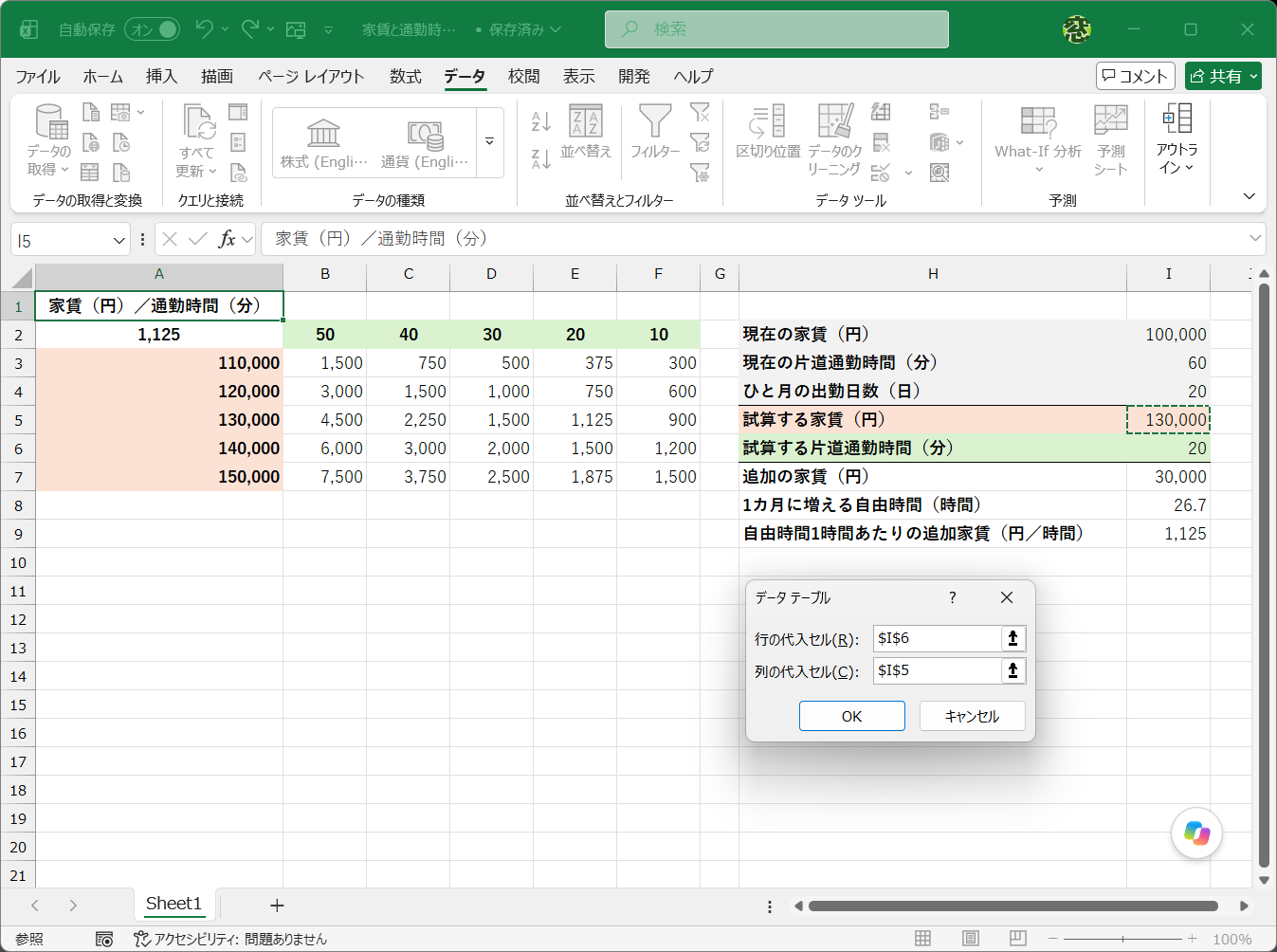
Task: Collapse the 列の代入セル range selector
Action: [1012, 670]
